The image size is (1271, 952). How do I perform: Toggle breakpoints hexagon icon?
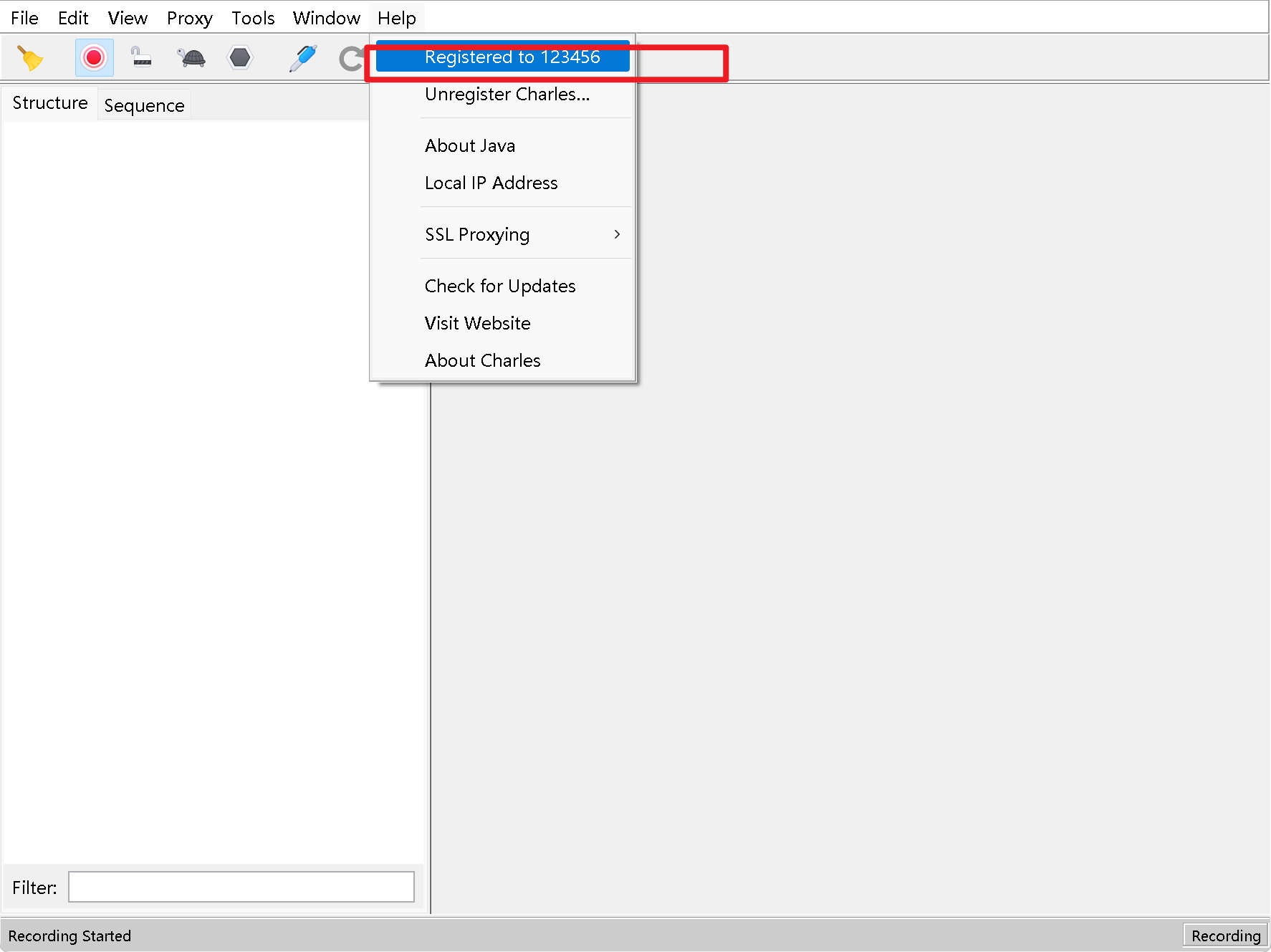pyautogui.click(x=240, y=57)
